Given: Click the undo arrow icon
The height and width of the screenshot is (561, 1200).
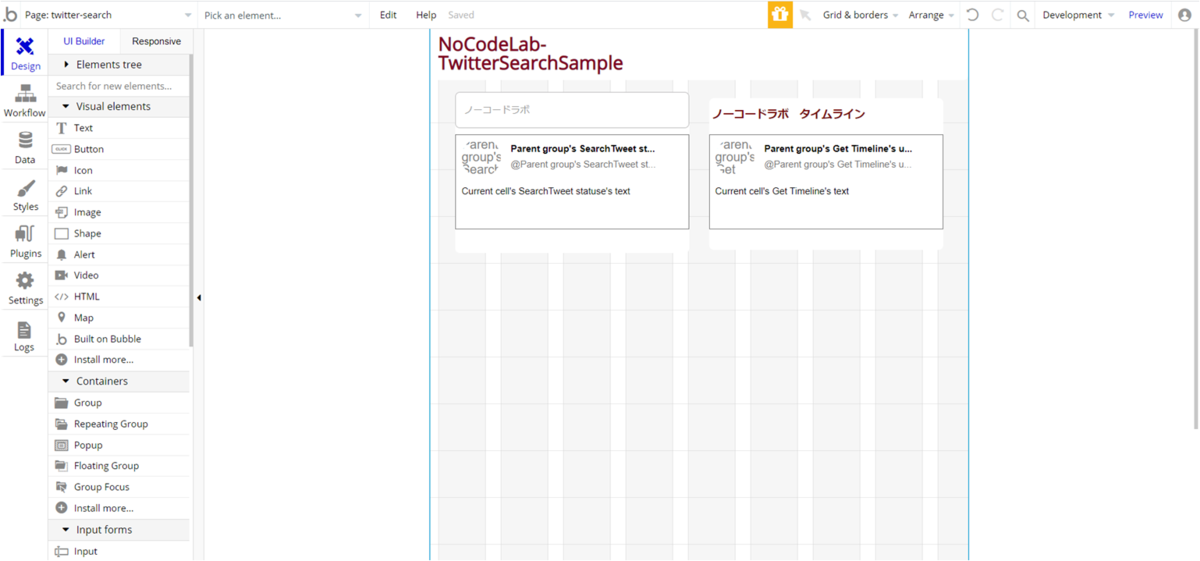Looking at the screenshot, I should pyautogui.click(x=972, y=15).
